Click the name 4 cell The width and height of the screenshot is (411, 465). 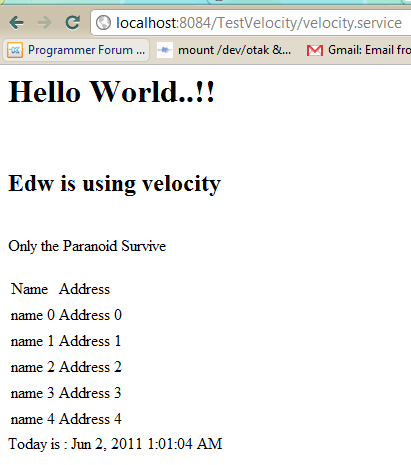[33, 419]
